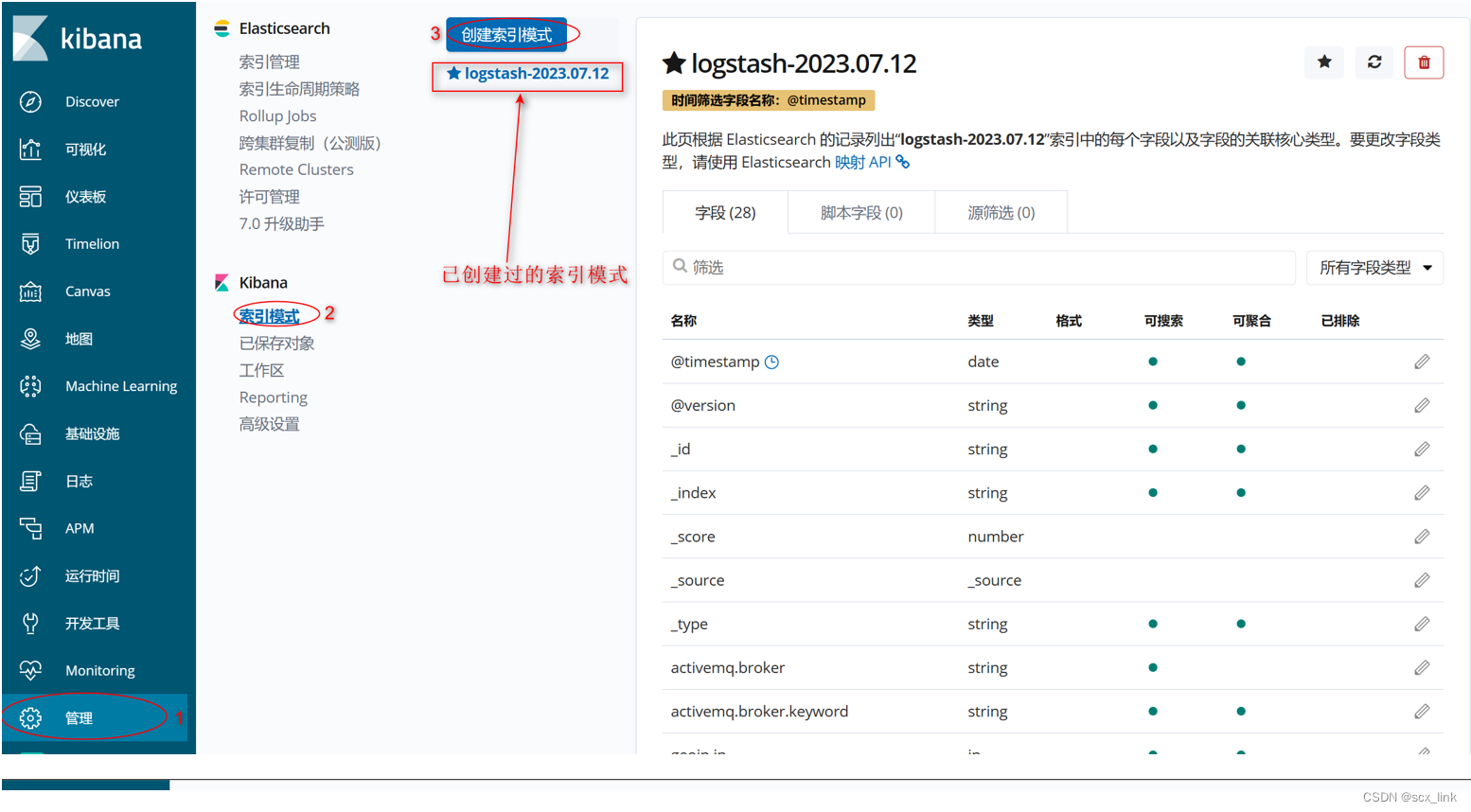1471x812 pixels.
Task: Open 7.0 升级助手 link
Action: click(281, 223)
